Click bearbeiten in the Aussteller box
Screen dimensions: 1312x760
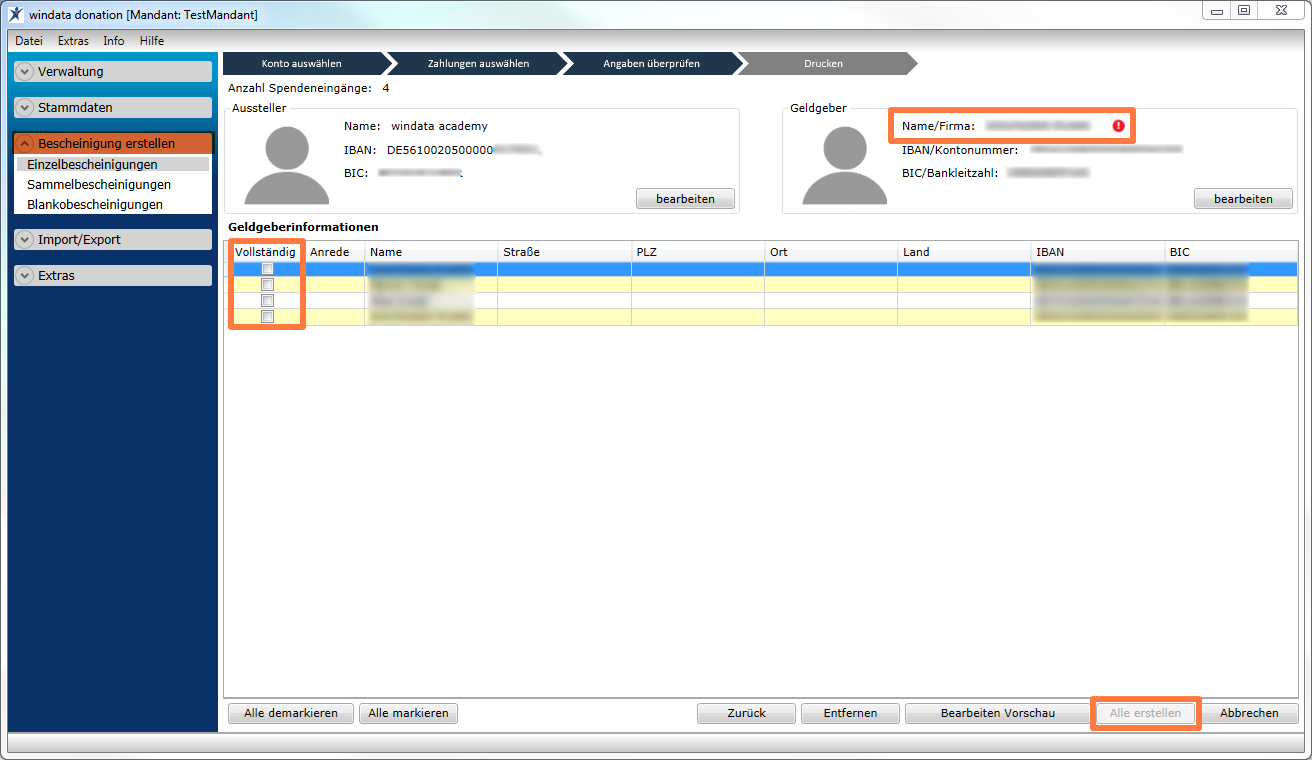pos(685,199)
